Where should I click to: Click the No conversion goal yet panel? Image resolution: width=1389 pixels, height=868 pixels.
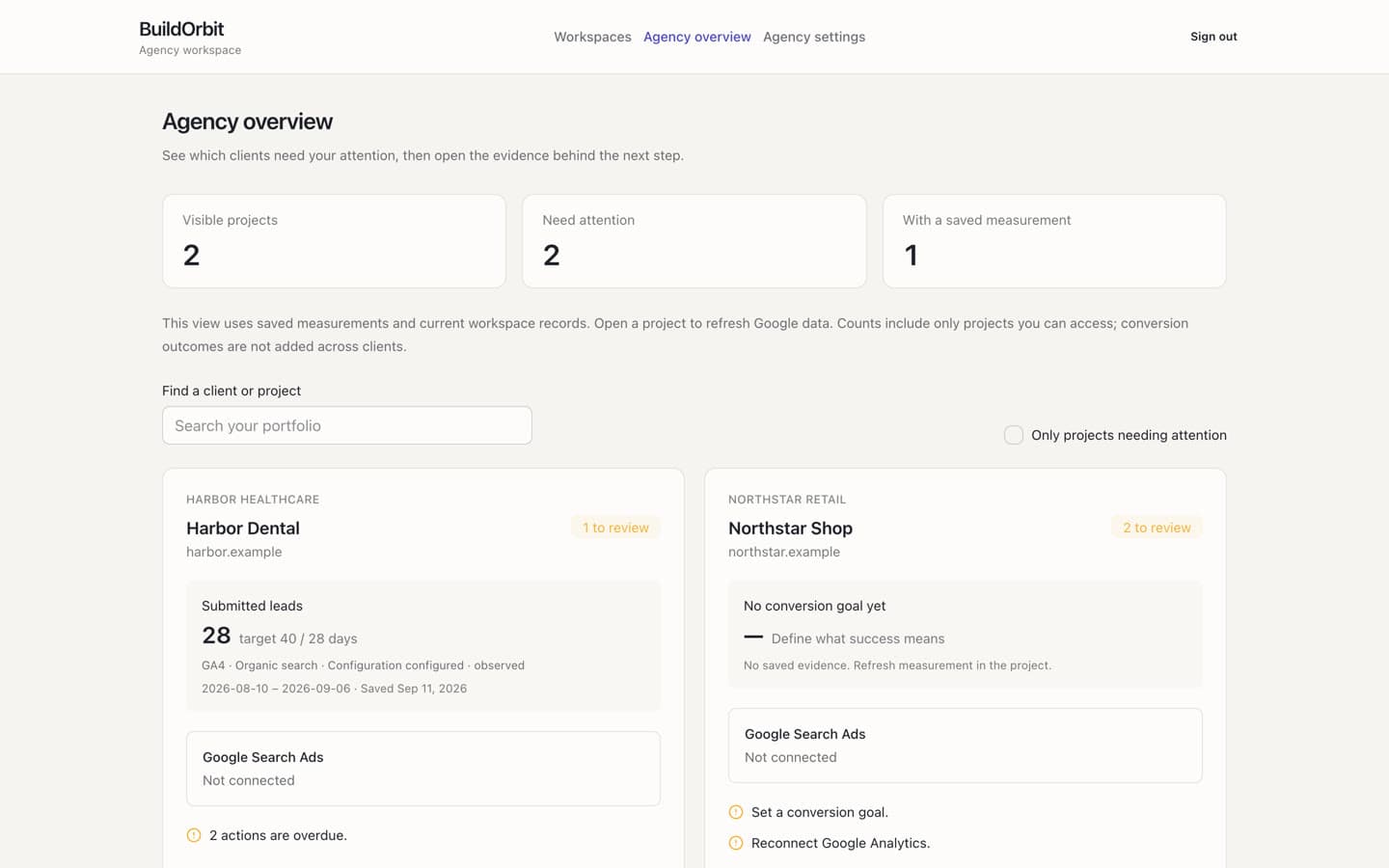[x=966, y=634]
